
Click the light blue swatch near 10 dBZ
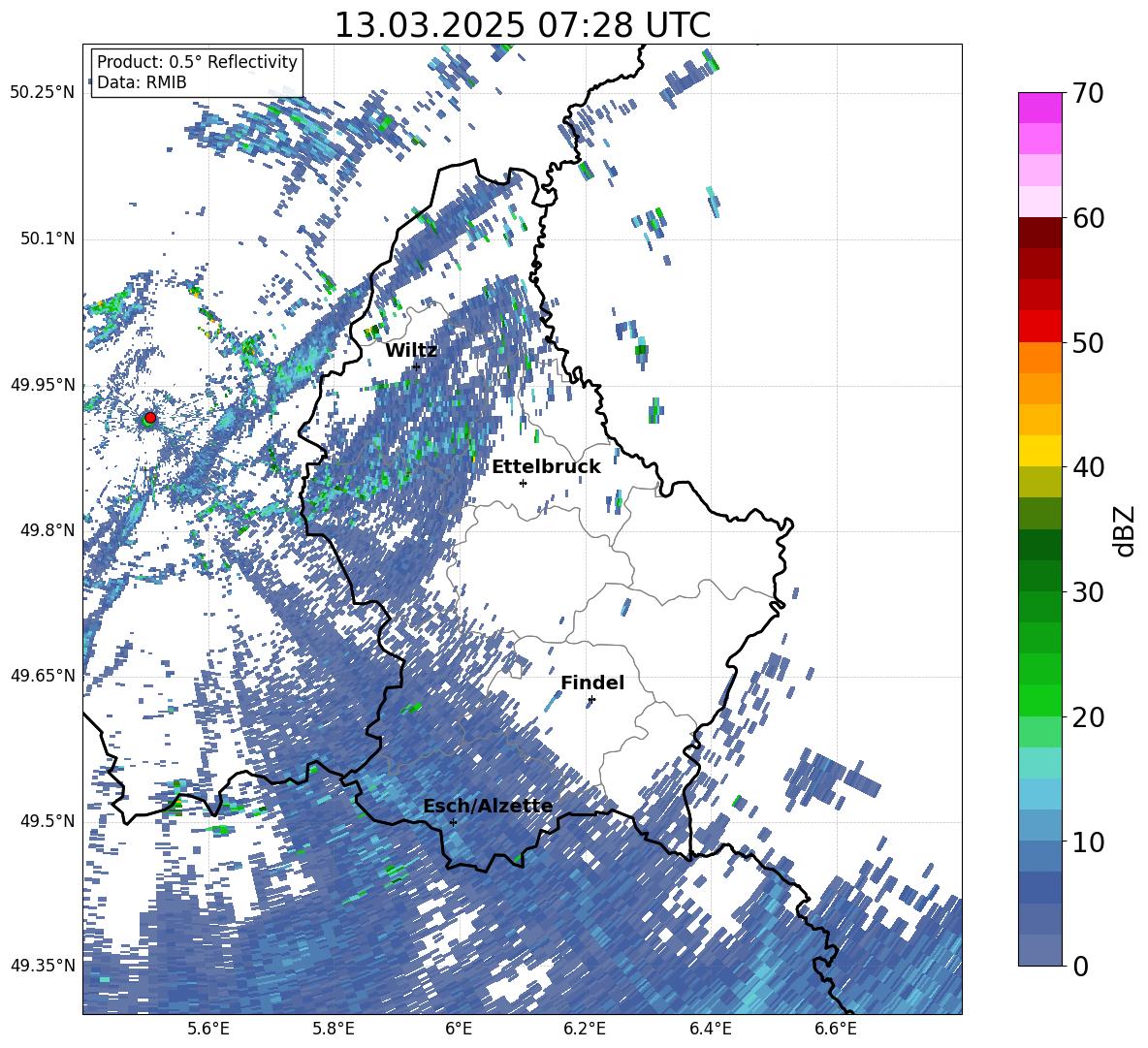coord(1039,825)
